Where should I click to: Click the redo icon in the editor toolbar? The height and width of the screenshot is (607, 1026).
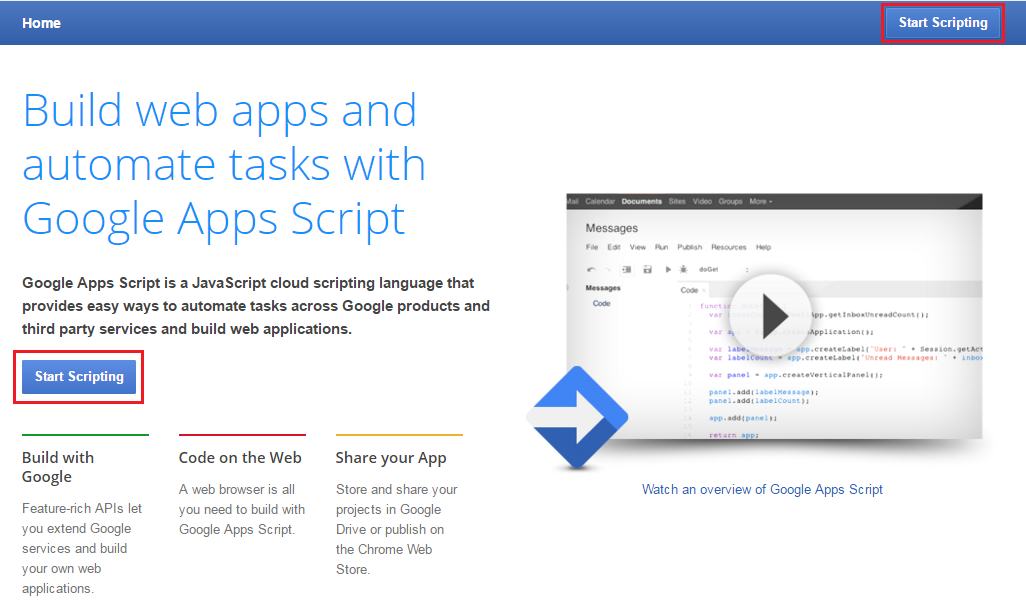[x=607, y=270]
